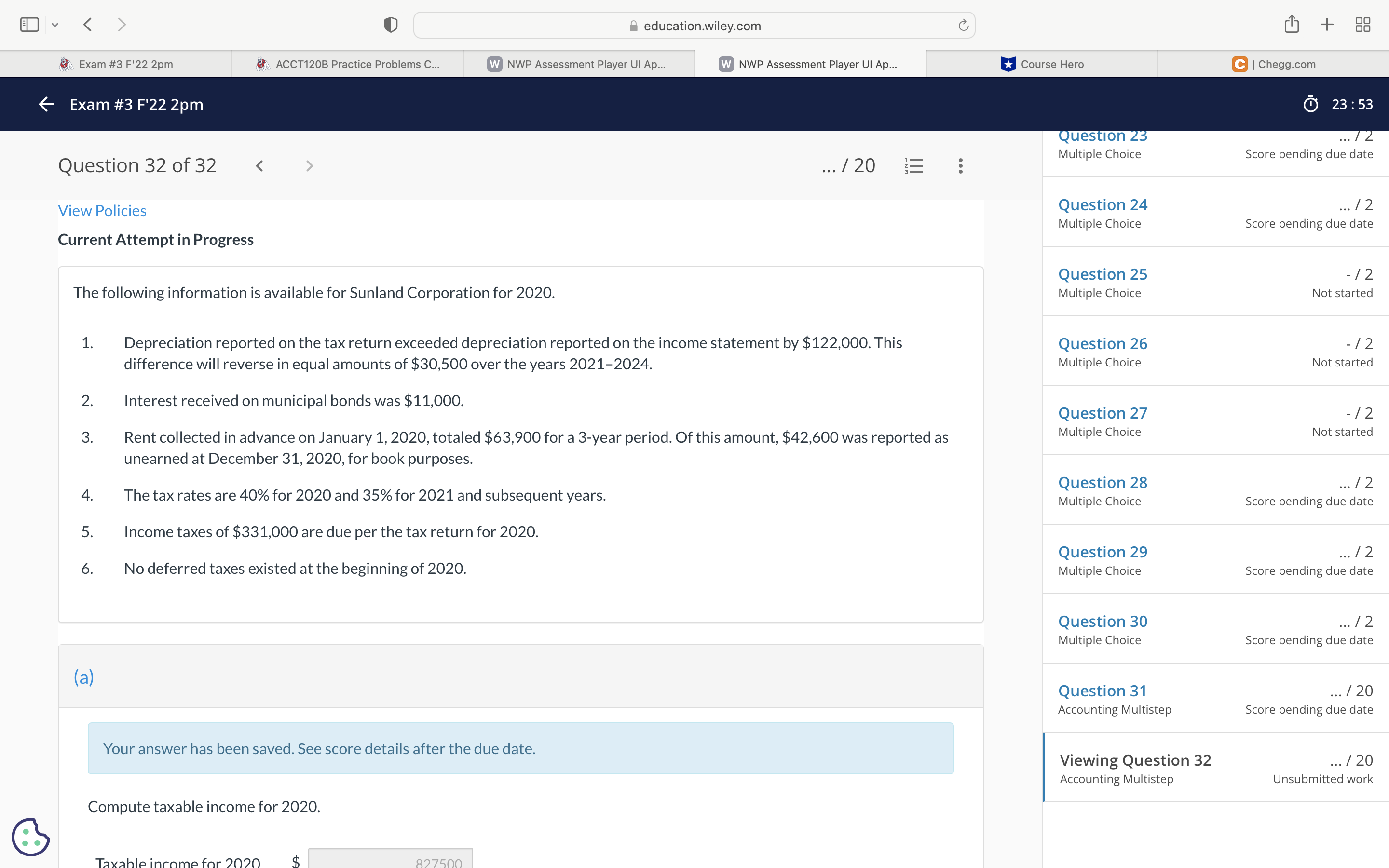Image resolution: width=1389 pixels, height=868 pixels.
Task: Toggle the Safari sidebar
Action: tap(29, 25)
